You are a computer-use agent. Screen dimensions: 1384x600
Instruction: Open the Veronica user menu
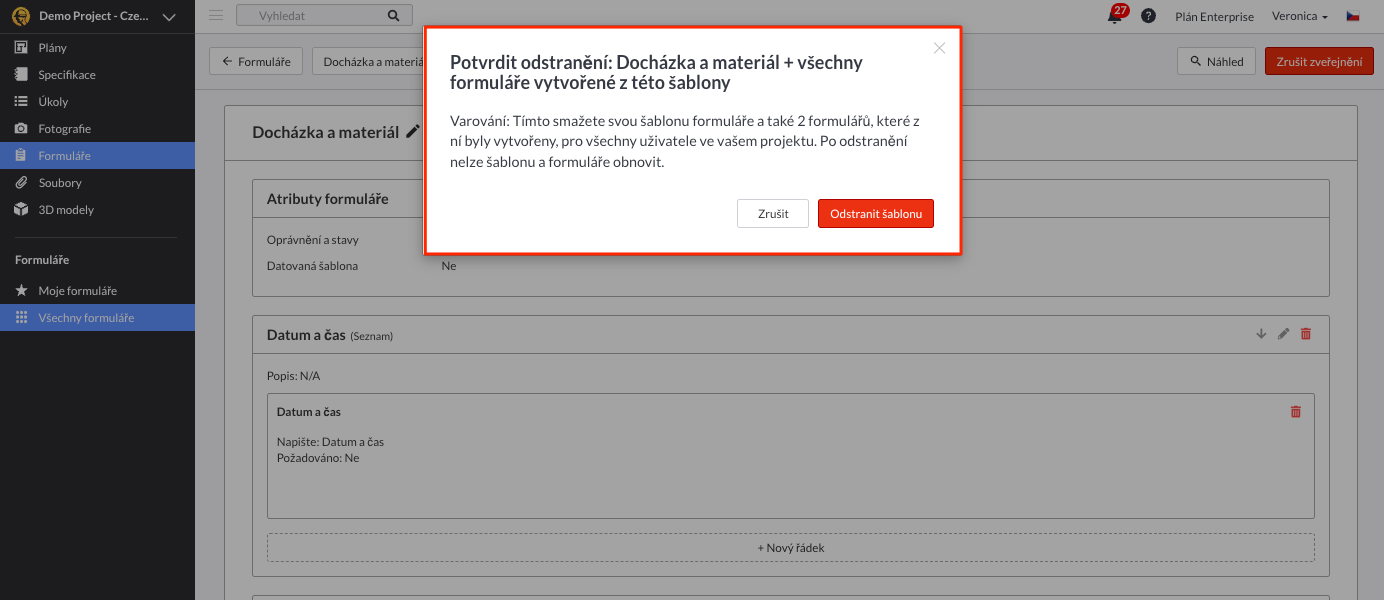(x=1299, y=16)
